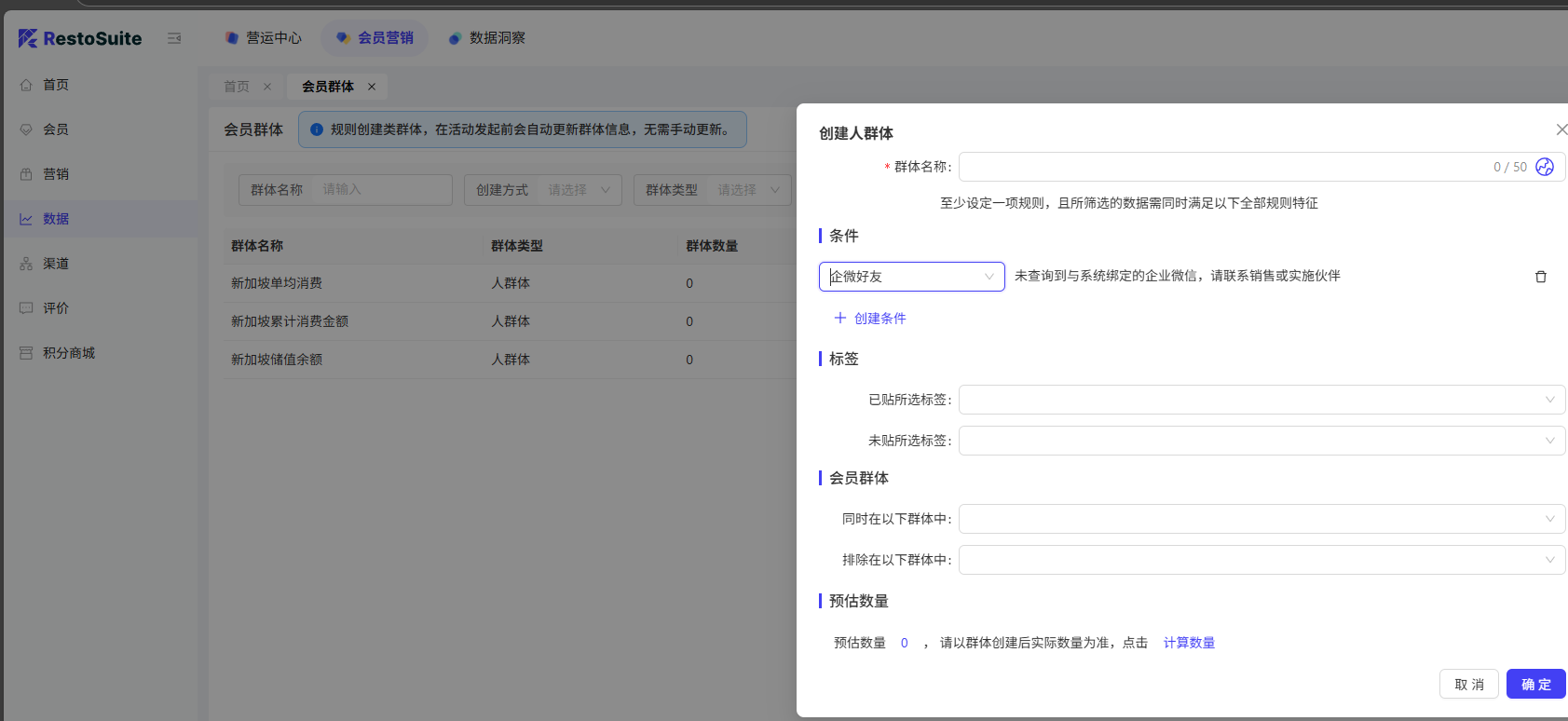Viewport: 1568px width, 721px height.
Task: Add a rule with 创建条件
Action: (x=870, y=319)
